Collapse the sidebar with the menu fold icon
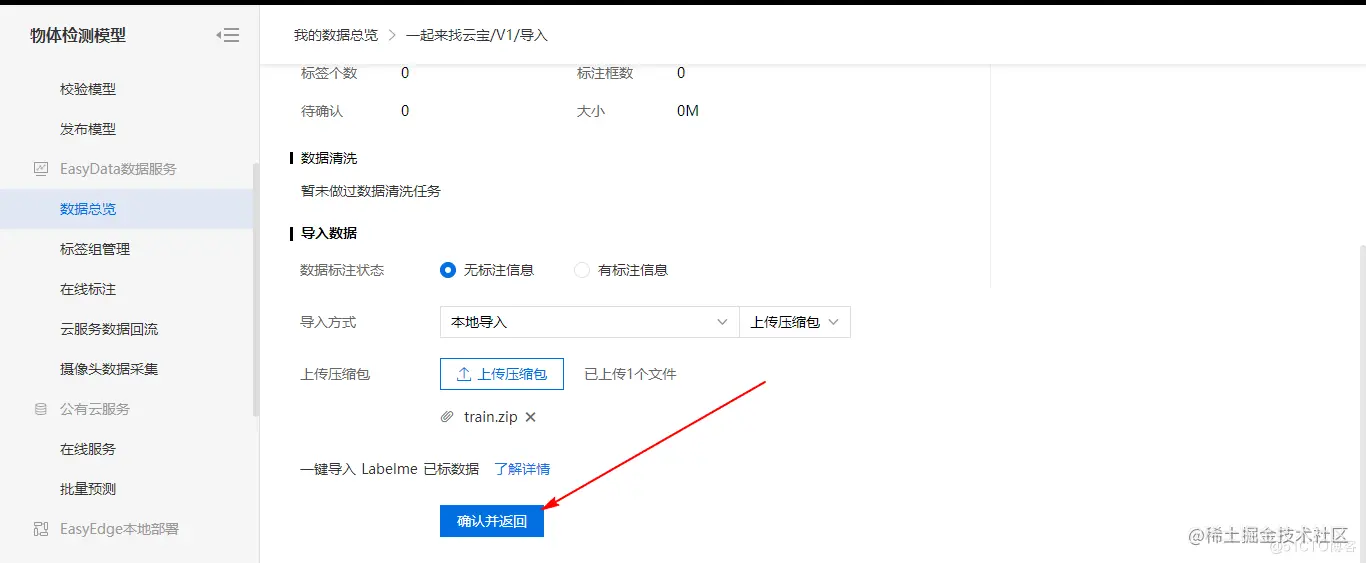Screen dimensions: 1366x563 228,35
